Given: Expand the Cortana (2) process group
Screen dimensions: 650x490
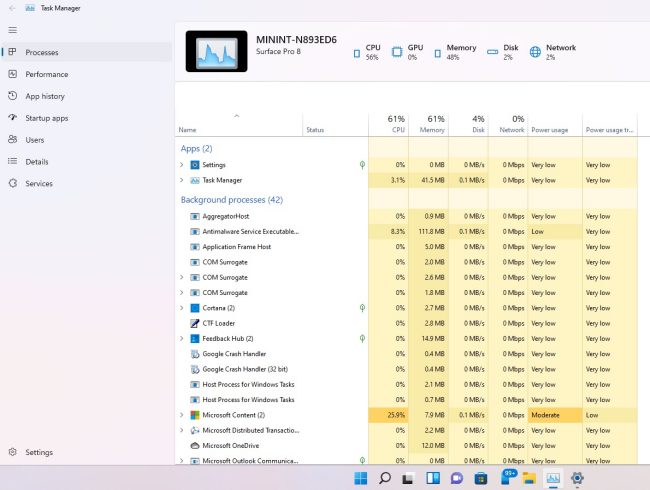Looking at the screenshot, I should 181,308.
